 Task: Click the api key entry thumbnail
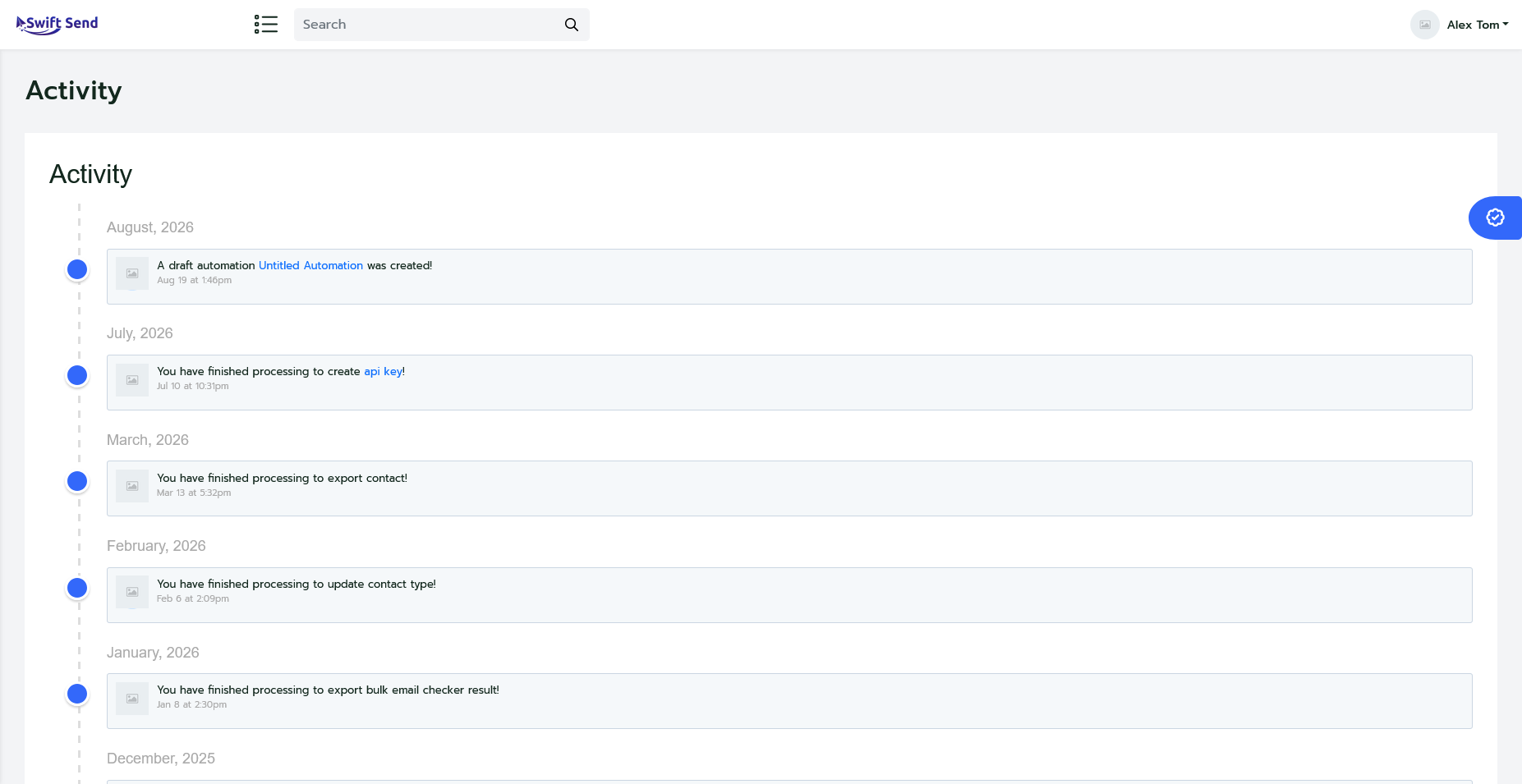(132, 380)
